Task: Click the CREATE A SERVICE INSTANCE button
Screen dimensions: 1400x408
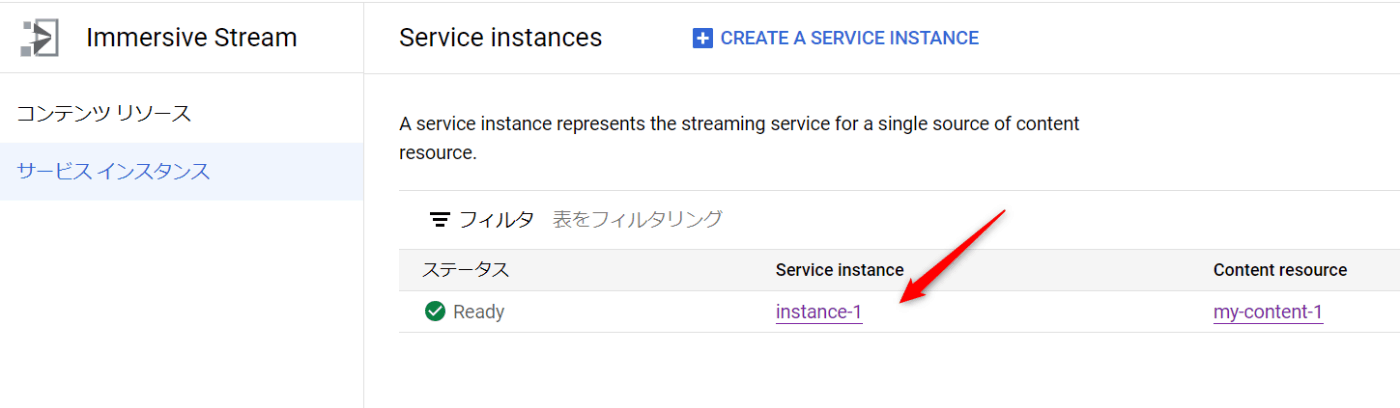Action: (x=835, y=38)
